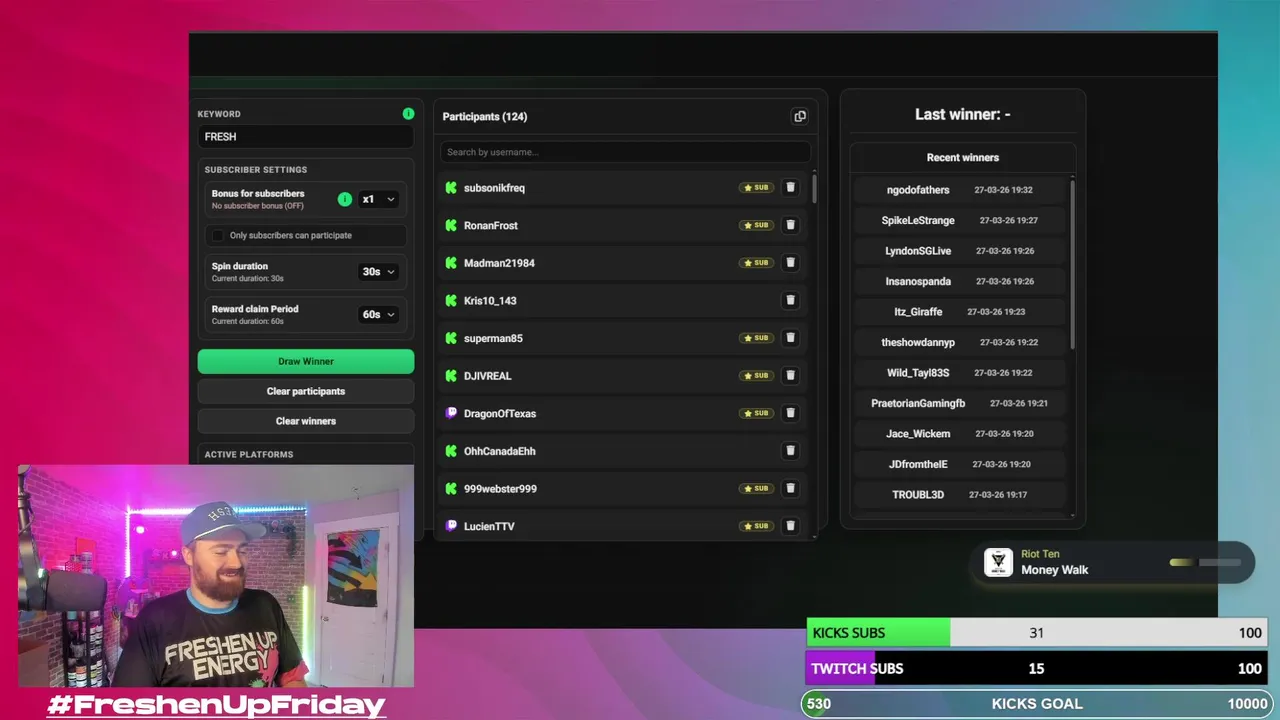The image size is (1280, 720).
Task: Click Kicks Subs progress bar
Action: [1036, 633]
